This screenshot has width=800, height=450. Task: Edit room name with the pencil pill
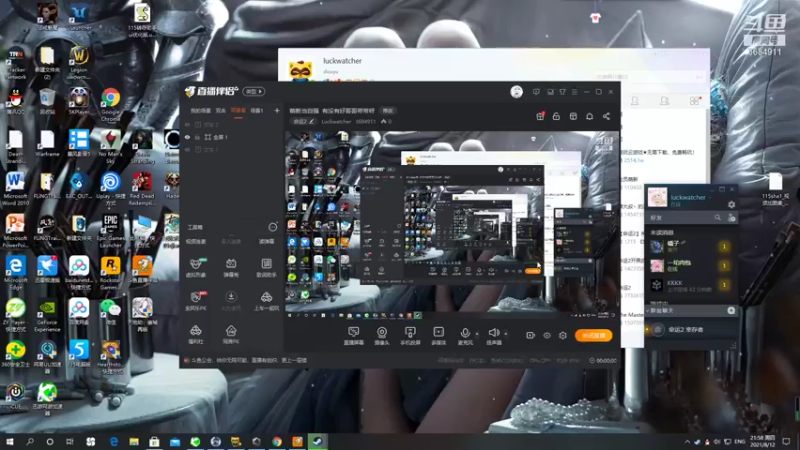point(304,121)
